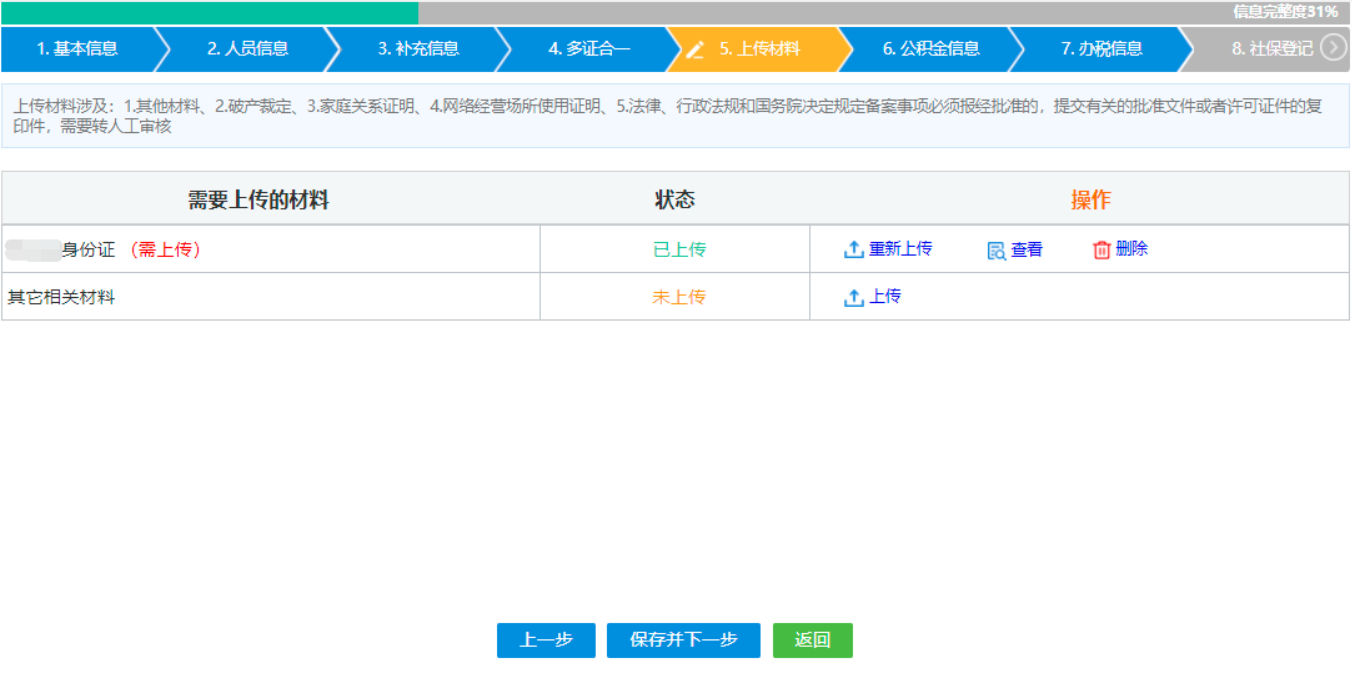Click the green 返回 button
This screenshot has width=1352, height=674.
pos(812,640)
